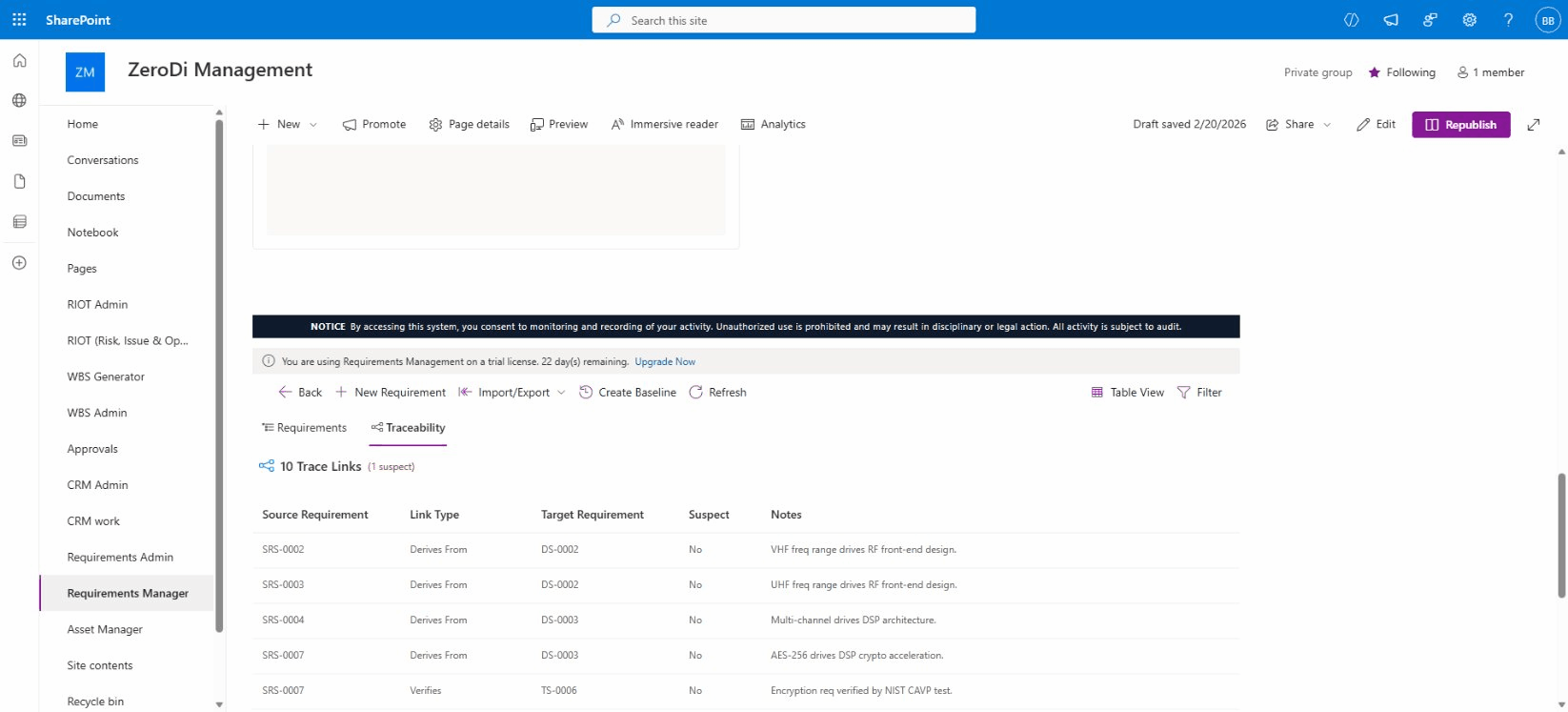
Task: Click ZeroDi Management site title
Action: [x=220, y=70]
